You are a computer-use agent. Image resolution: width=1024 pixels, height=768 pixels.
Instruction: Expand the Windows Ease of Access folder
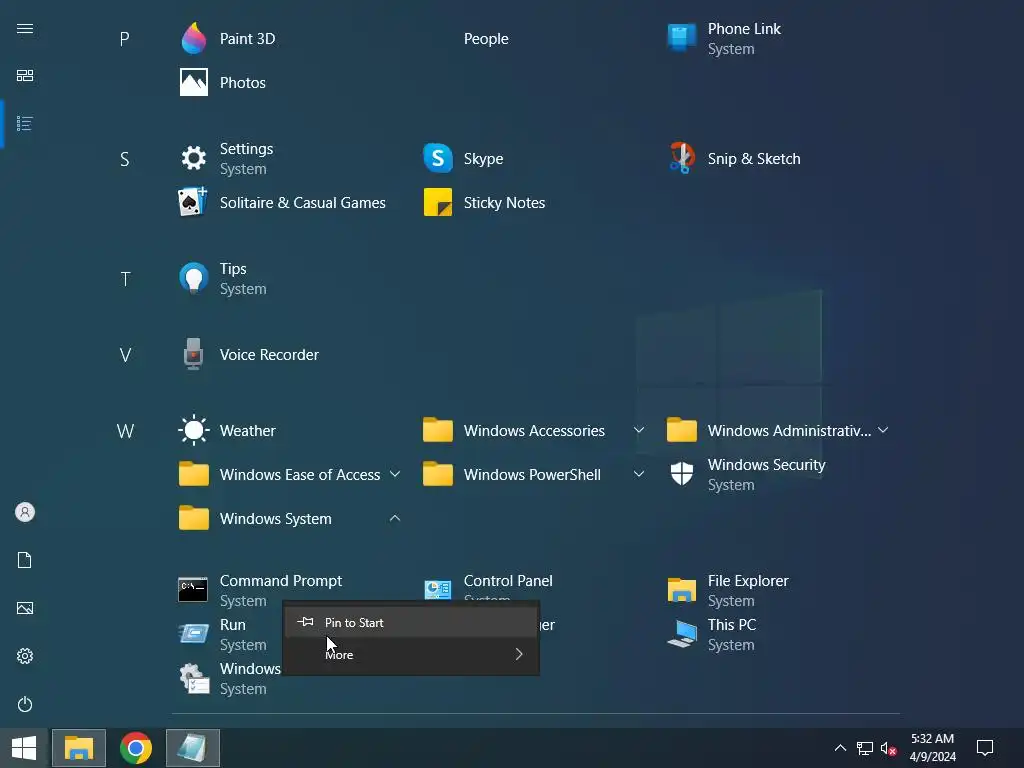point(290,475)
